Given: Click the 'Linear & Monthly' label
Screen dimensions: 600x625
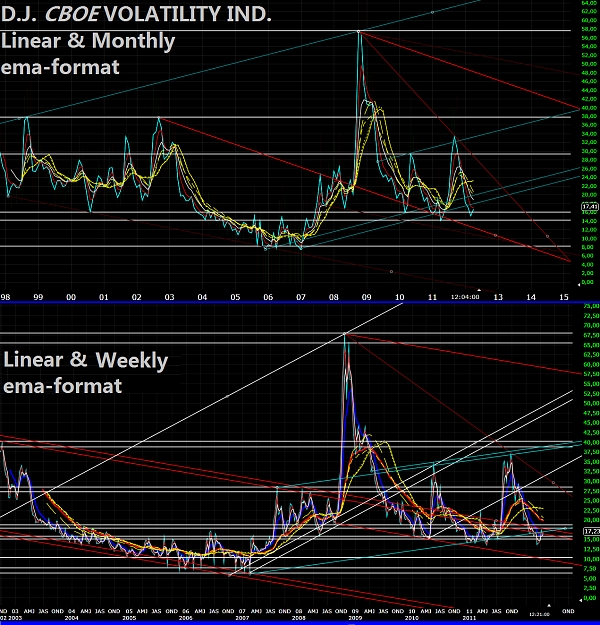Looking at the screenshot, I should point(88,41).
